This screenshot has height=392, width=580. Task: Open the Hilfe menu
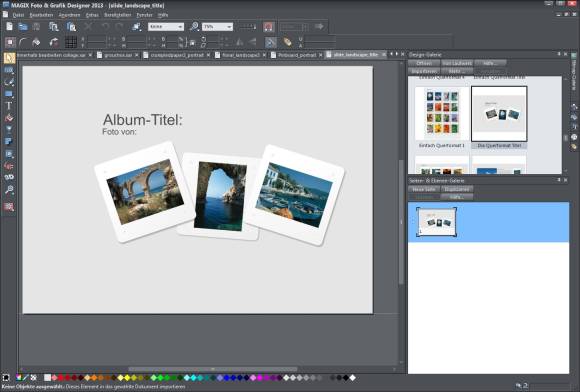[163, 15]
